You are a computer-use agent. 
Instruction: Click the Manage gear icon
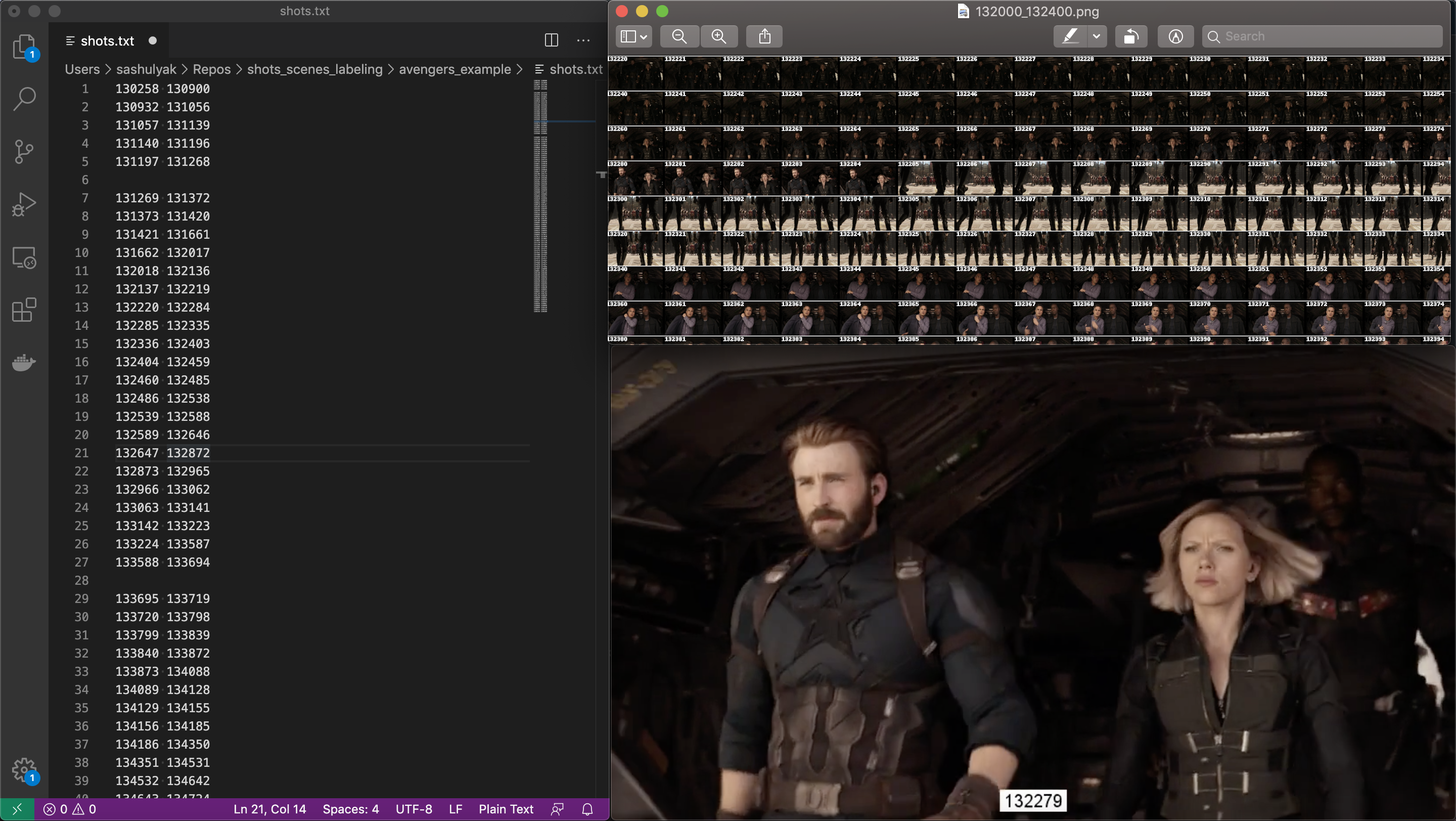(24, 769)
